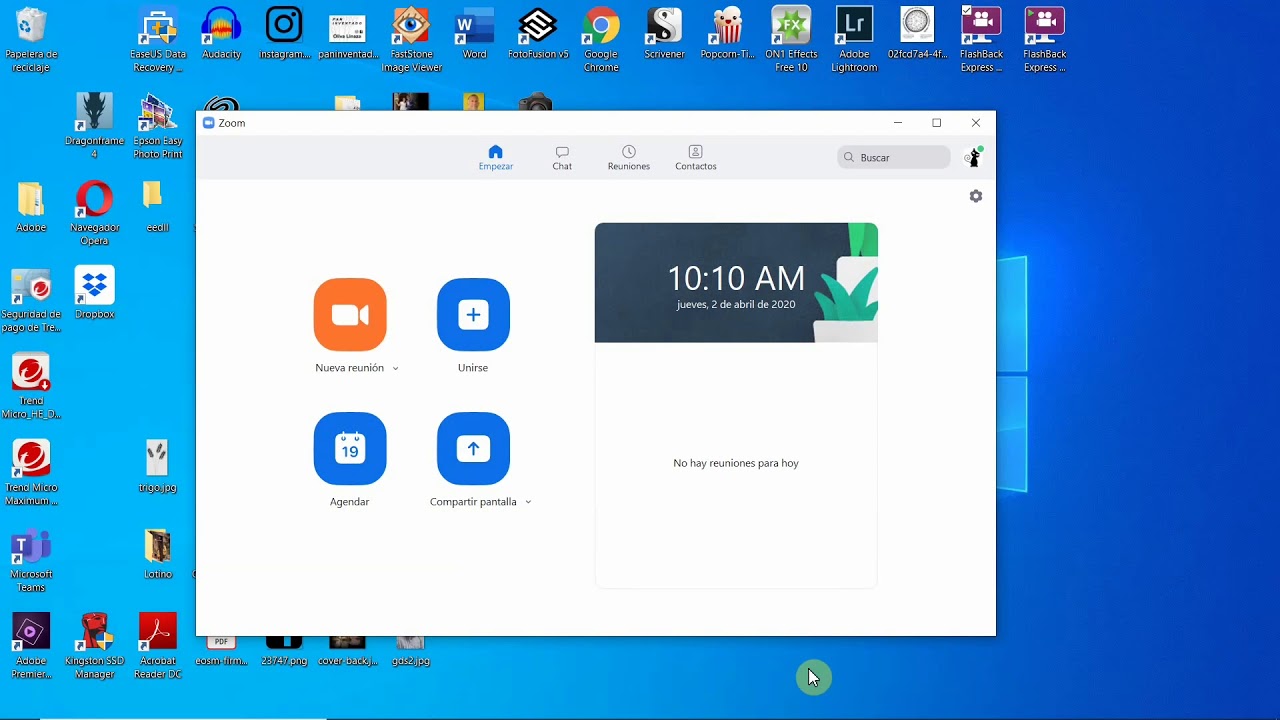Select the gds2.jpg desktop file
This screenshot has width=1280, height=720.
410,651
